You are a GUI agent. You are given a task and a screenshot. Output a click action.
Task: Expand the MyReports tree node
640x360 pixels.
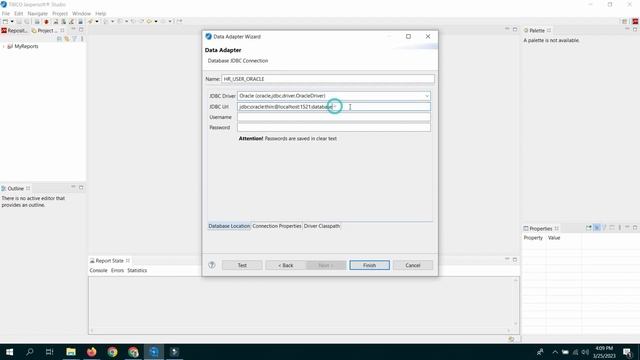(4, 47)
